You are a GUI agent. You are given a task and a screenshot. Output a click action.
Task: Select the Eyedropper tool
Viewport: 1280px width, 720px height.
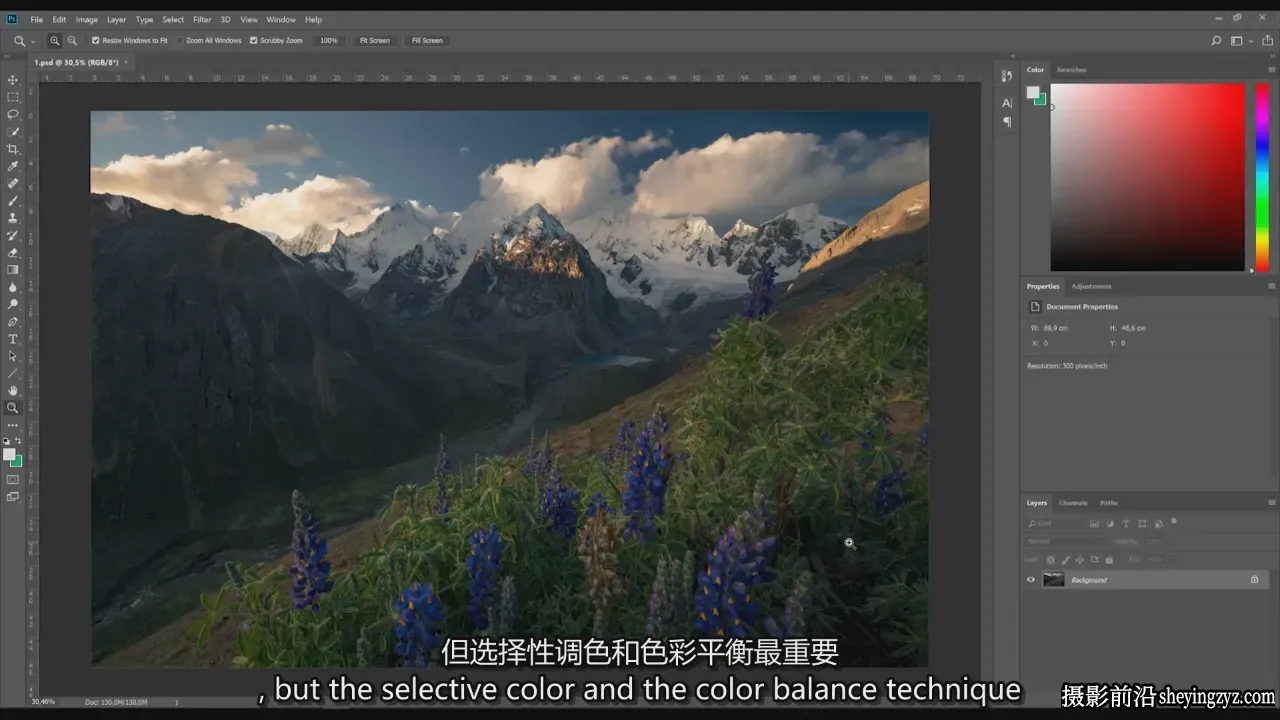point(13,166)
